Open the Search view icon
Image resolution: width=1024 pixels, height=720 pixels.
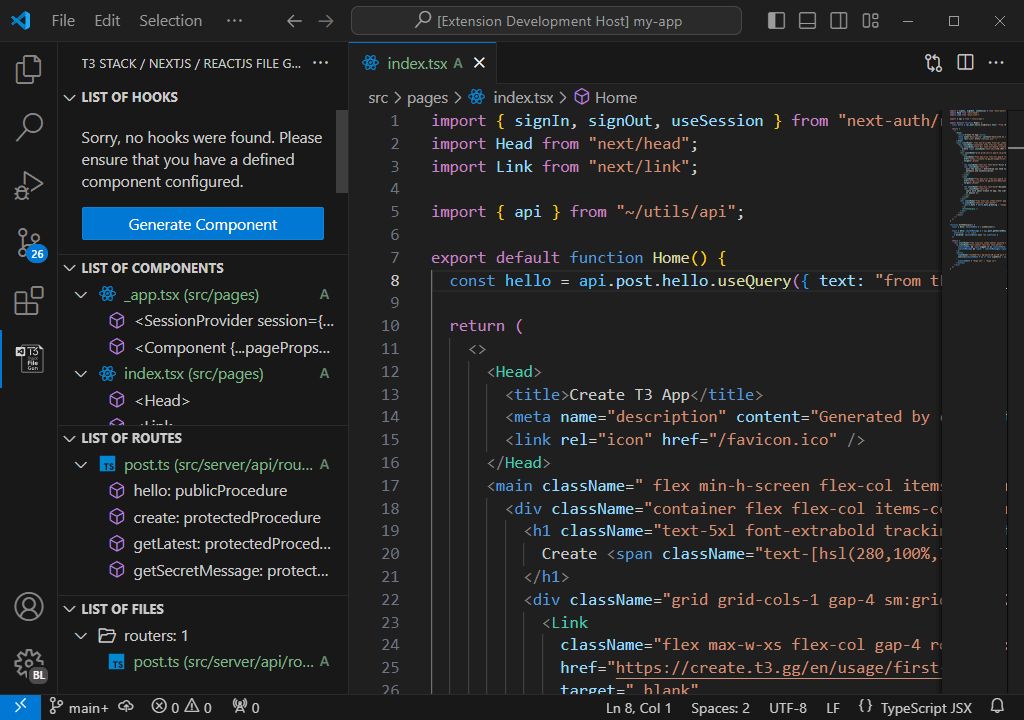pyautogui.click(x=29, y=127)
